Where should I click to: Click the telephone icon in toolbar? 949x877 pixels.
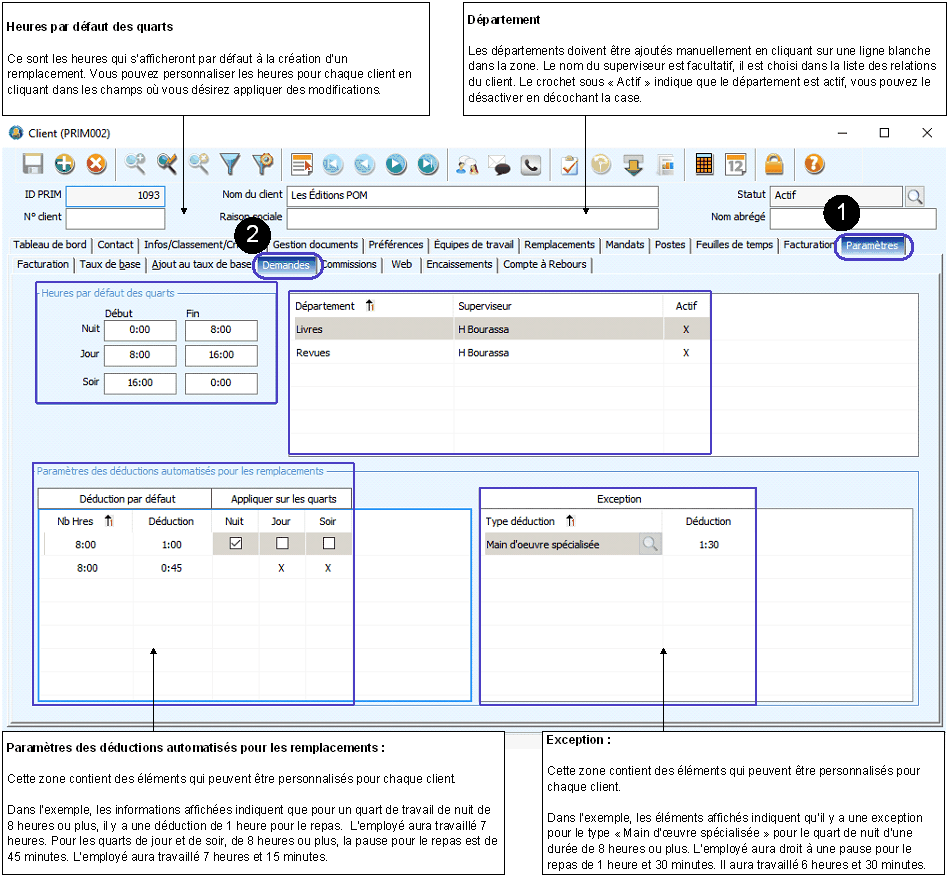pos(531,165)
